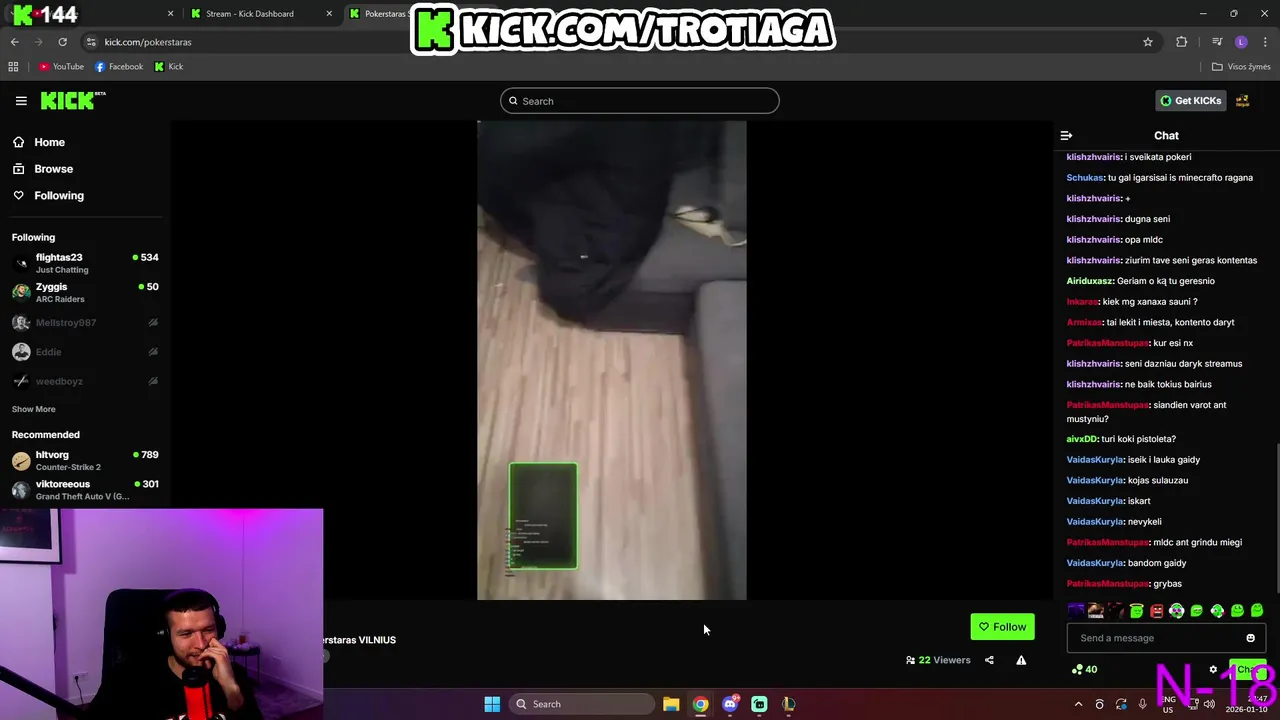Screen dimensions: 1280x720
Task: Open offline channel Mellstroy987
Action: pyautogui.click(x=85, y=323)
